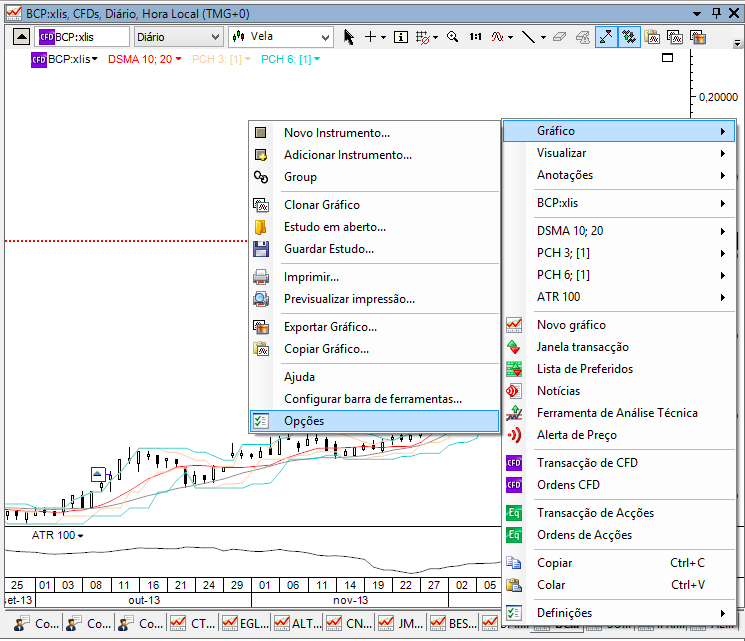Click the grid settings toolbar icon
This screenshot has height=641, width=745.
click(423, 37)
